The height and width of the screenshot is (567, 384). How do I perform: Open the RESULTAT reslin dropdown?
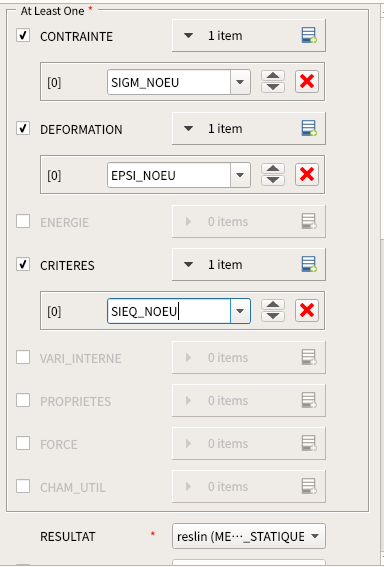pyautogui.click(x=249, y=536)
